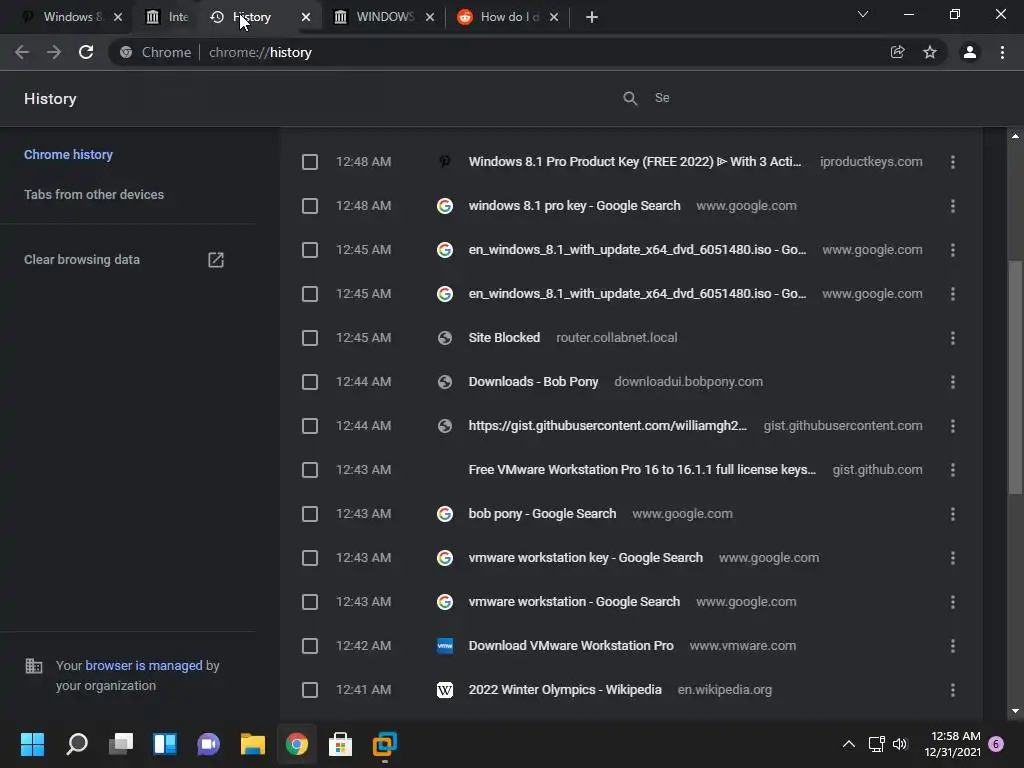
Task: Click the network icon in system tray
Action: point(876,744)
